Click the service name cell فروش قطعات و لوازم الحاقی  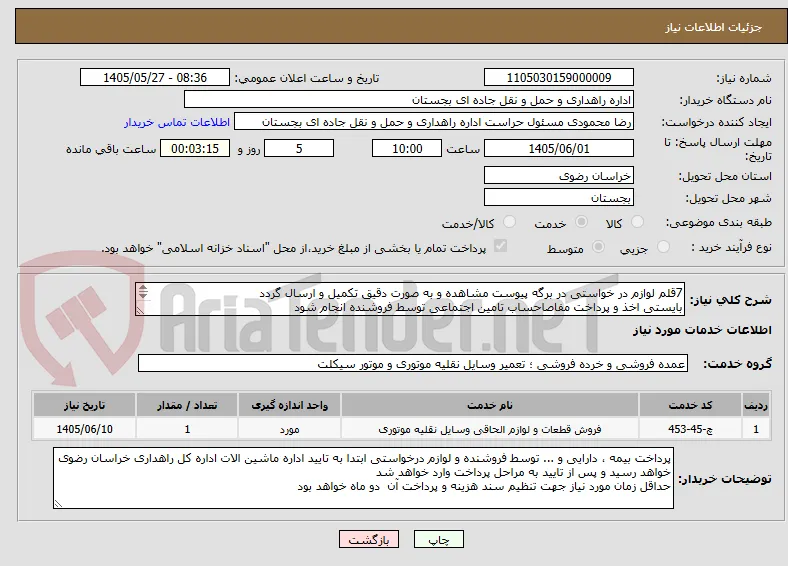pos(489,429)
